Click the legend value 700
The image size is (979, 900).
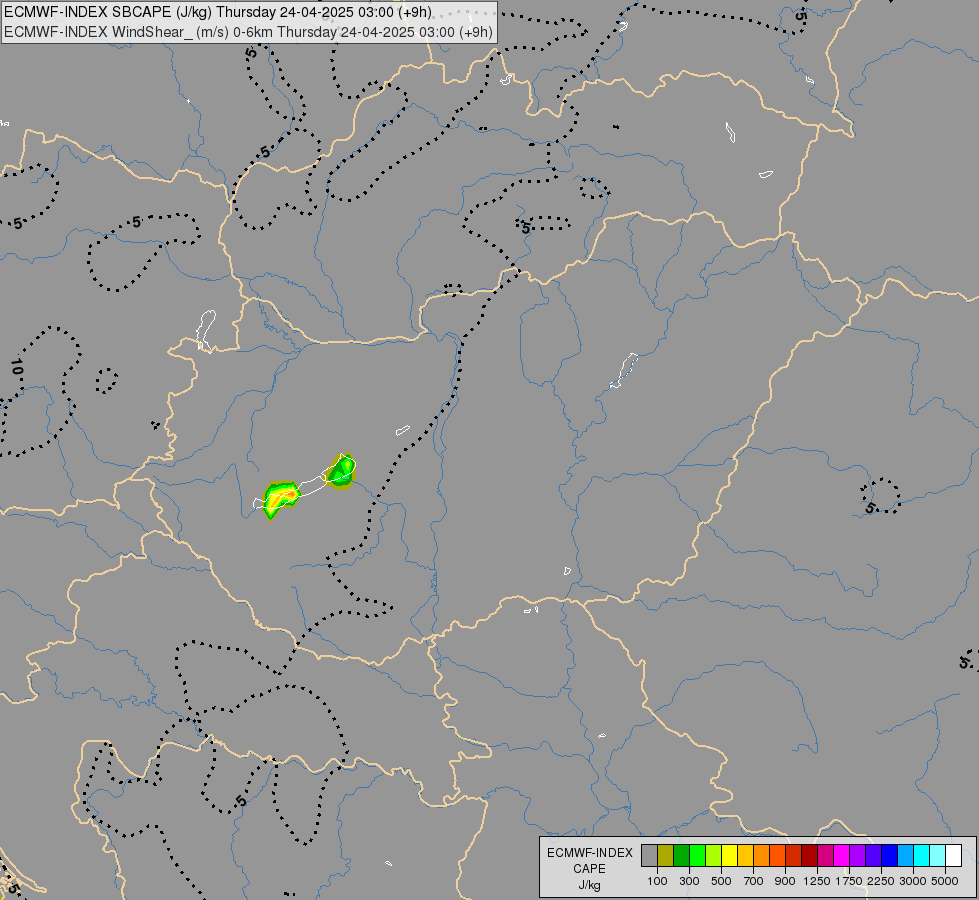tap(754, 881)
